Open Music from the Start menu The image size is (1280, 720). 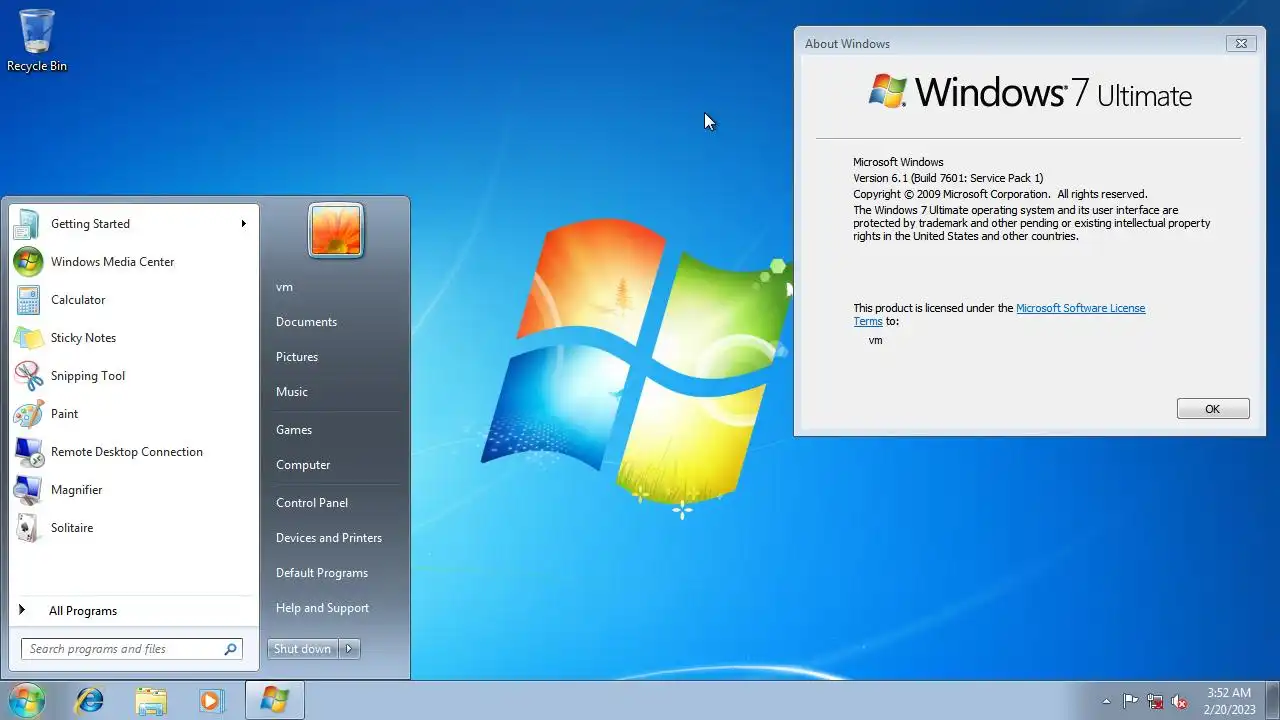coord(292,392)
